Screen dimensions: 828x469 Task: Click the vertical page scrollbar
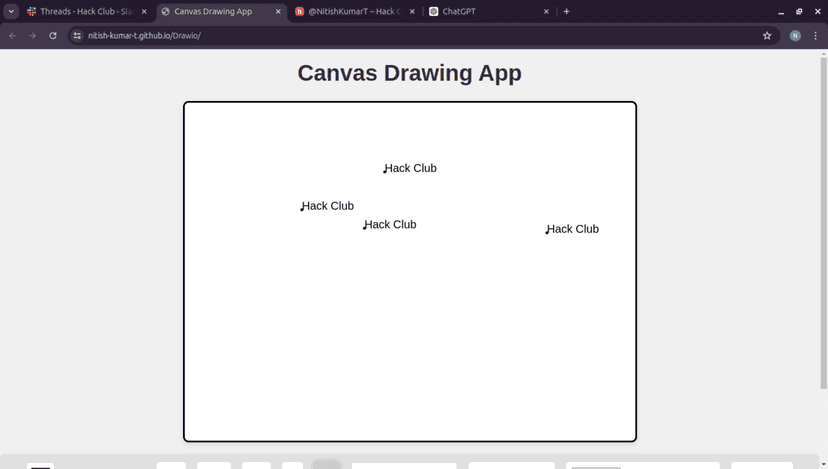point(823,220)
